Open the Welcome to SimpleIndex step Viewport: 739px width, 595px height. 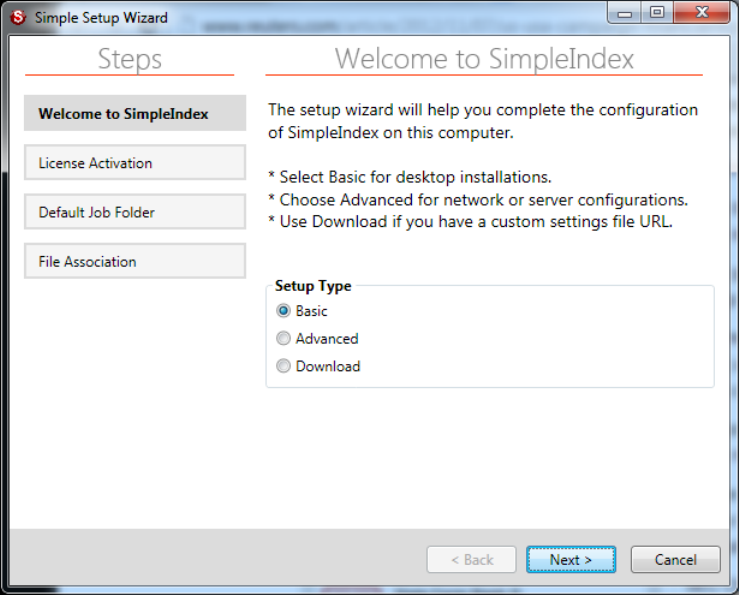point(134,113)
